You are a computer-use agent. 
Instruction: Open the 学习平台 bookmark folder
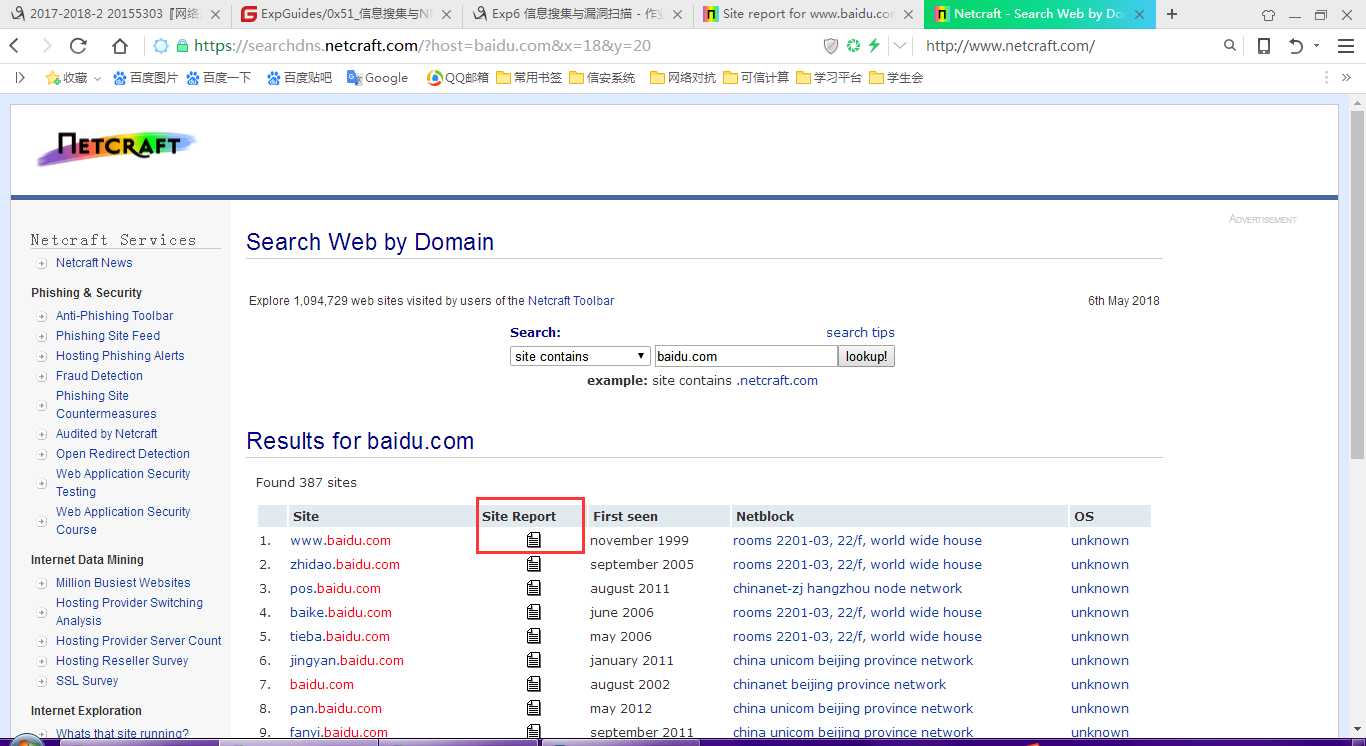[829, 78]
